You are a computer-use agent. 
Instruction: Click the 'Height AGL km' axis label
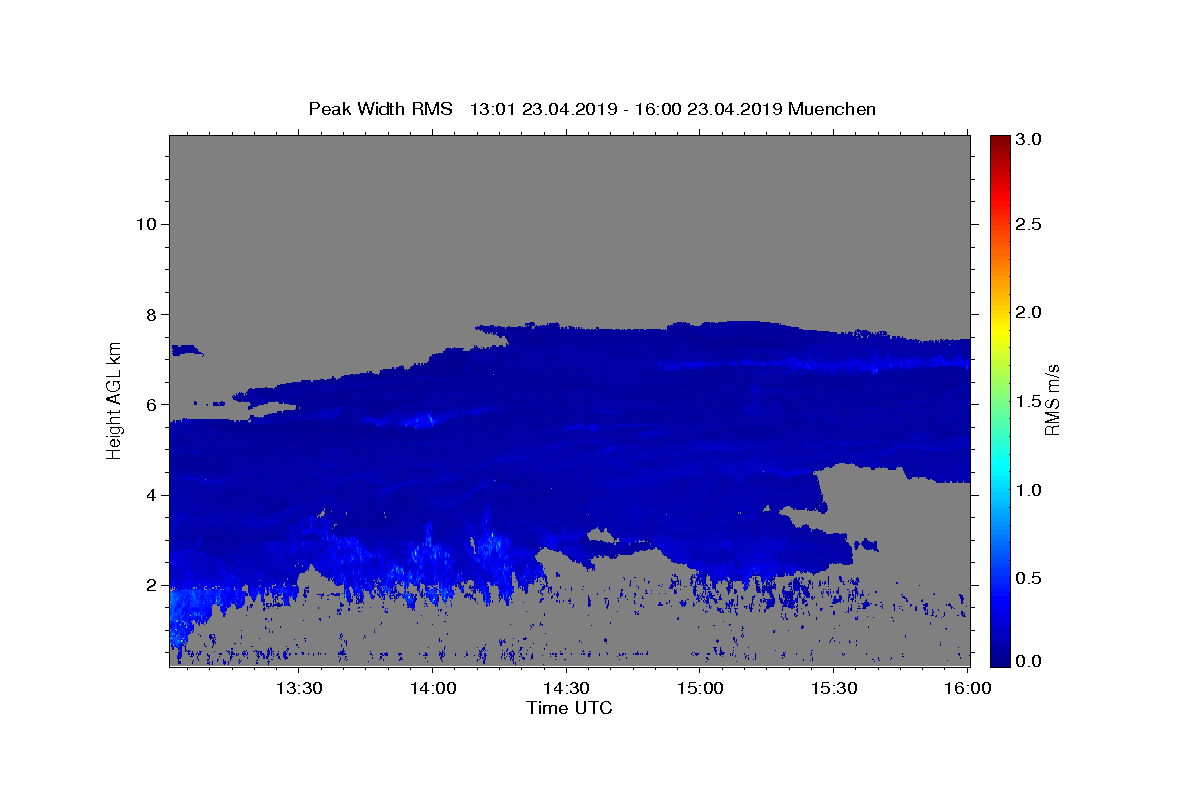click(x=115, y=400)
